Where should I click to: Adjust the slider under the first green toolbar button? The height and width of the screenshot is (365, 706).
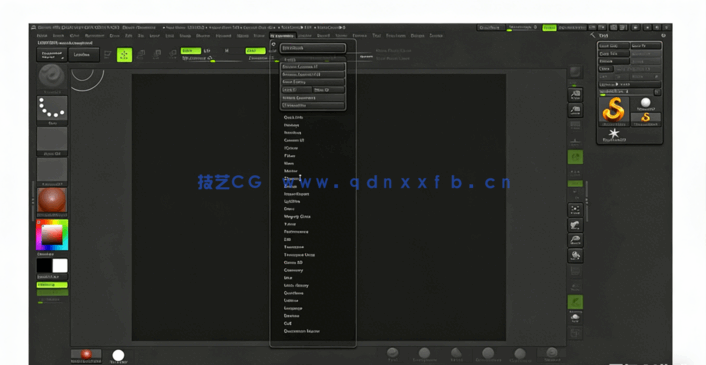212,59
